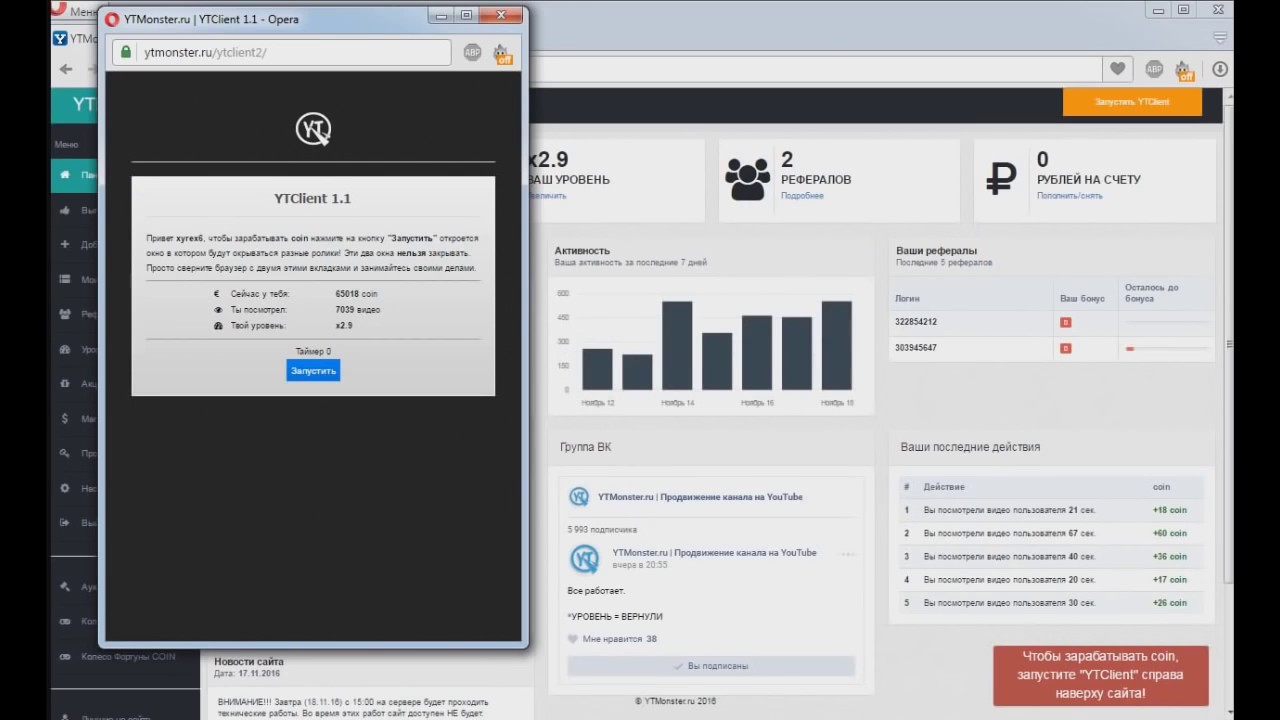Click the large referrals people icon

click(748, 179)
